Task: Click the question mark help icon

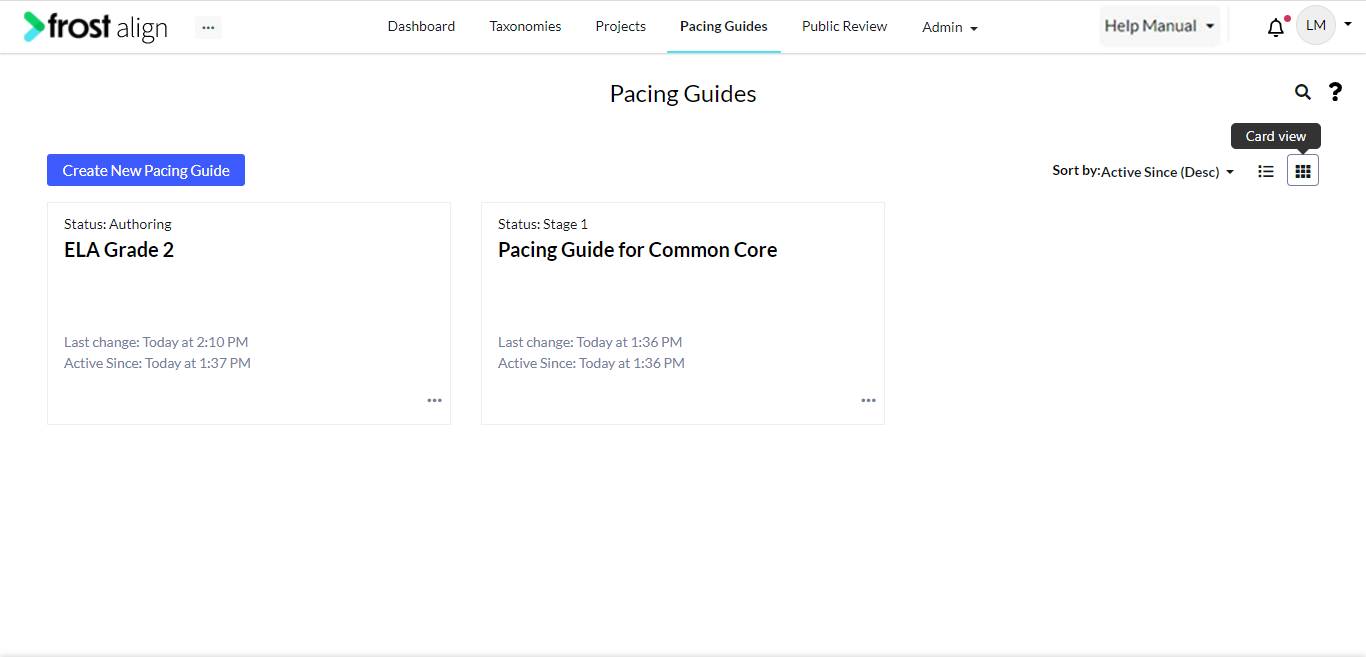Action: coord(1335,92)
